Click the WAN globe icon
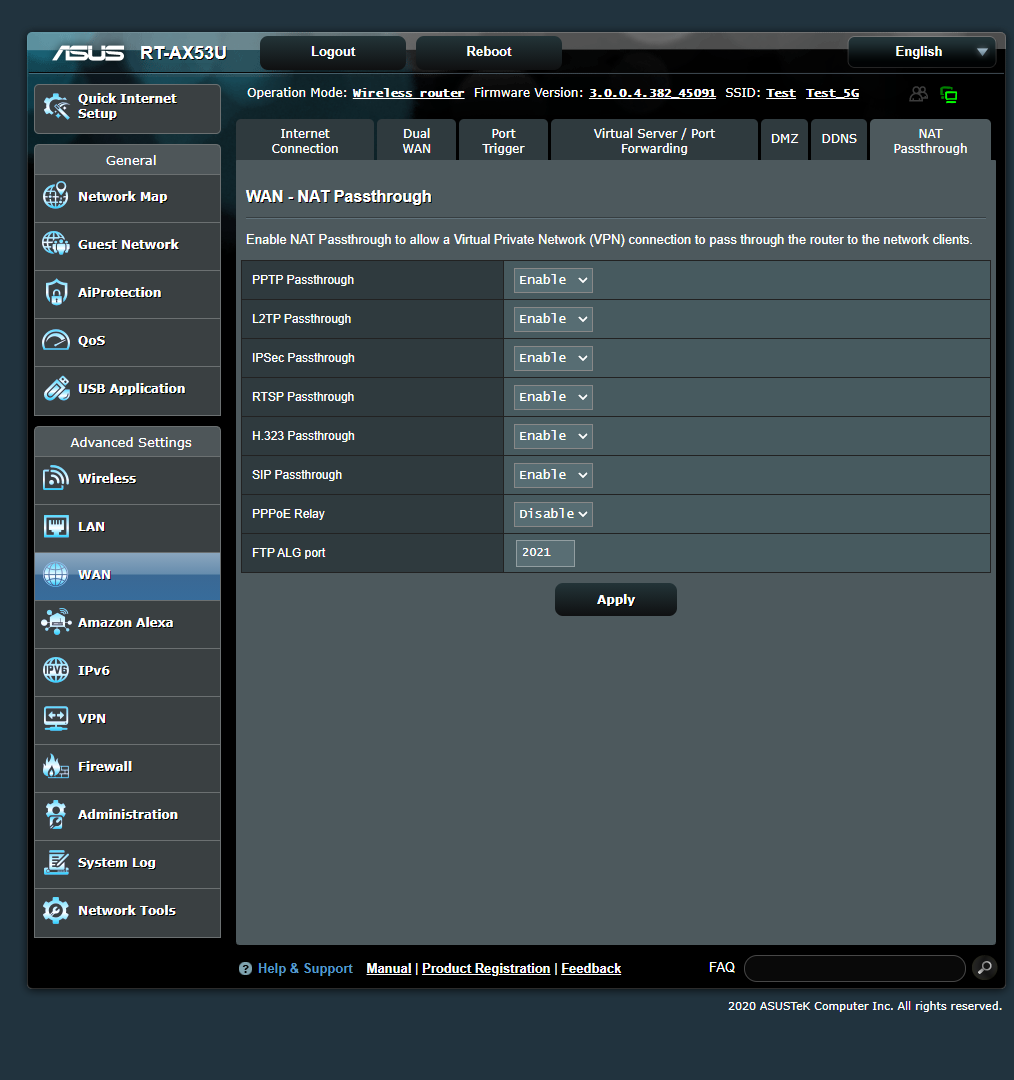This screenshot has height=1080, width=1014. 56,574
